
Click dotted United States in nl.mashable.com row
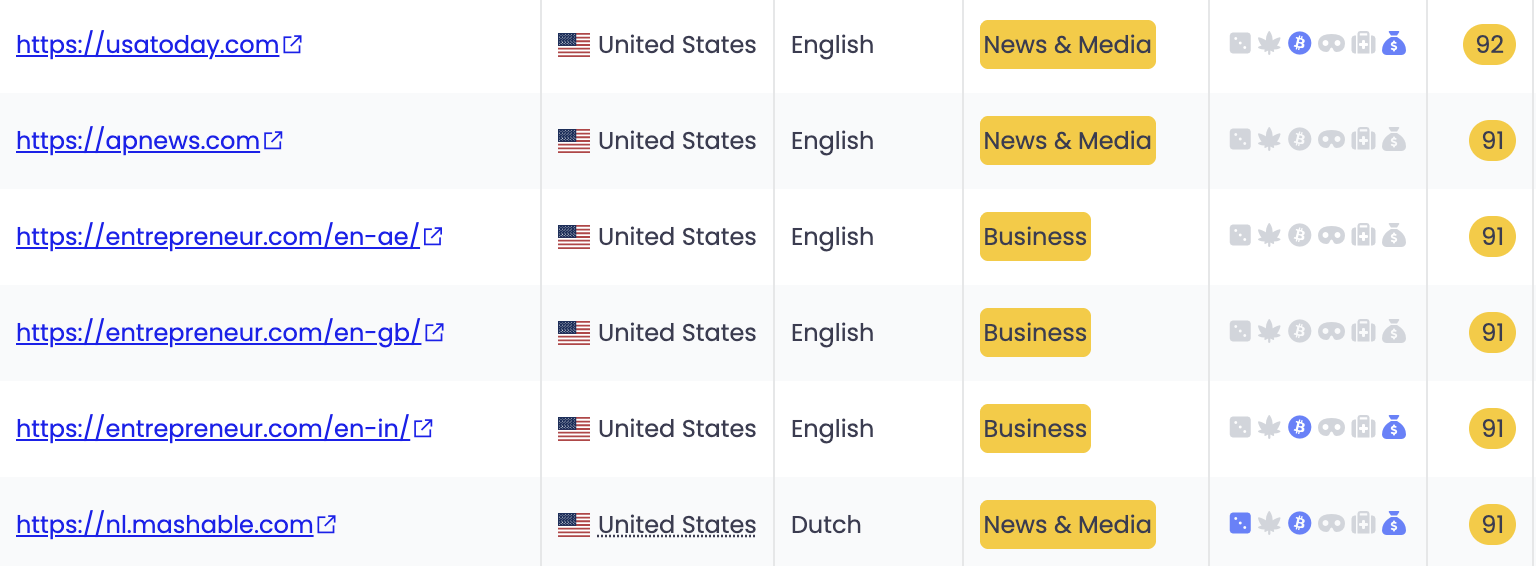point(676,525)
